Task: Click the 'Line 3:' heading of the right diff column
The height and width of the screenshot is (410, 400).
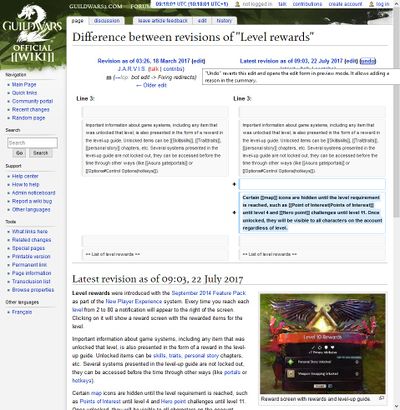Action: tap(242, 99)
